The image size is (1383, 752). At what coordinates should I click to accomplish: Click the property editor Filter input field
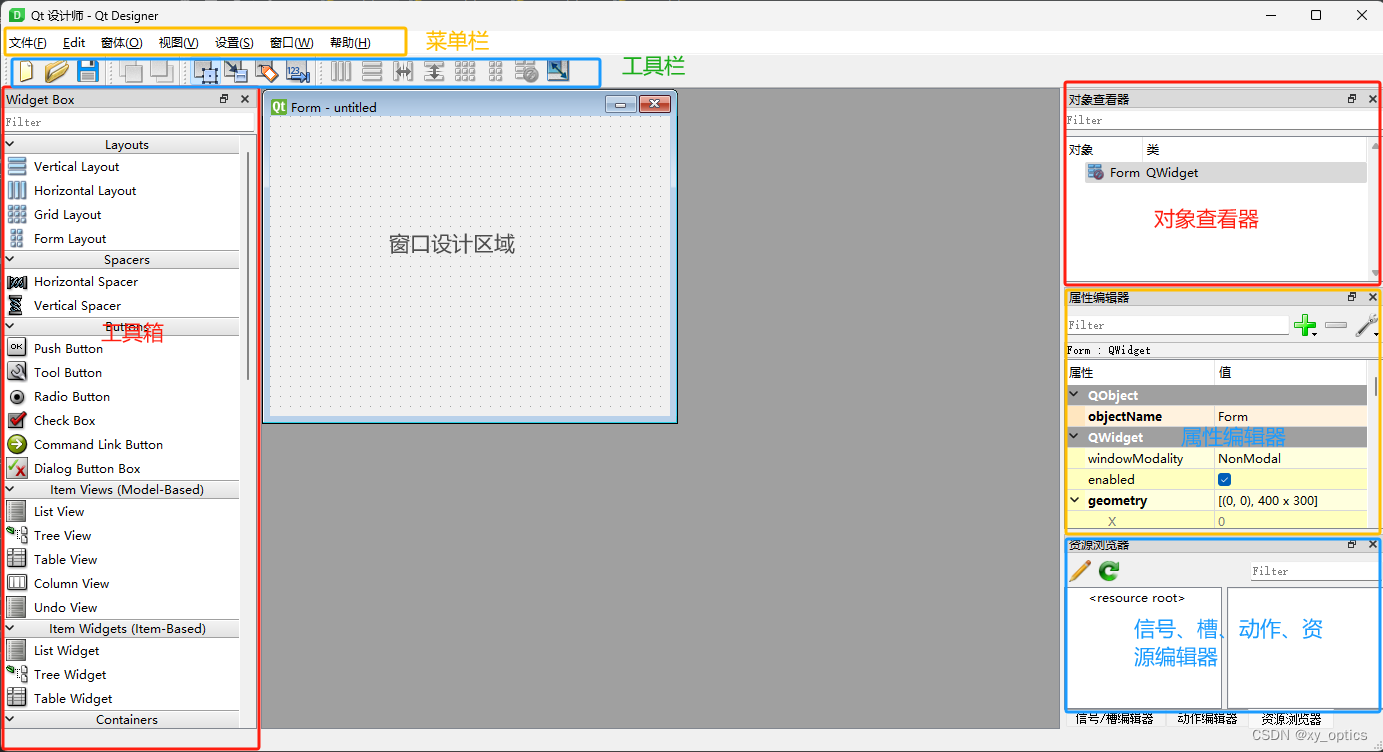point(1178,325)
